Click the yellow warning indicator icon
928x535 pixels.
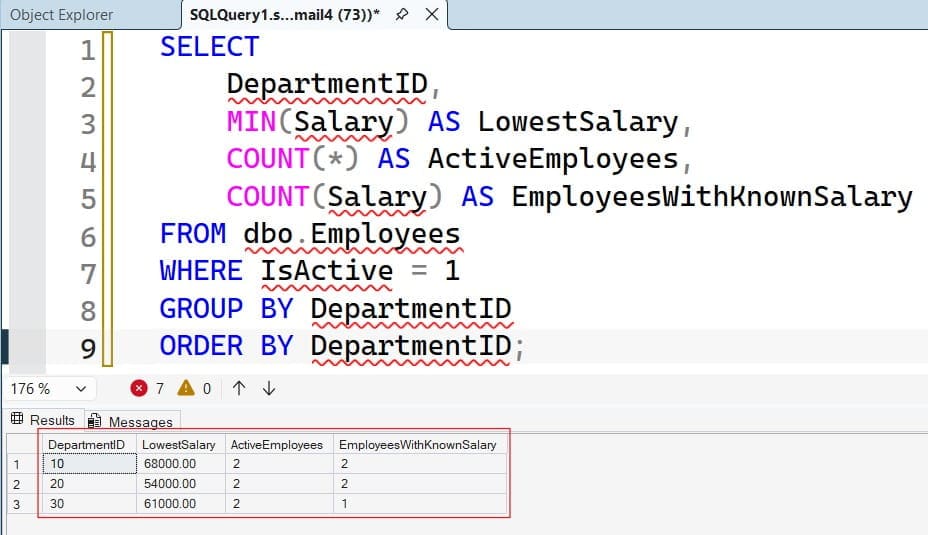186,388
